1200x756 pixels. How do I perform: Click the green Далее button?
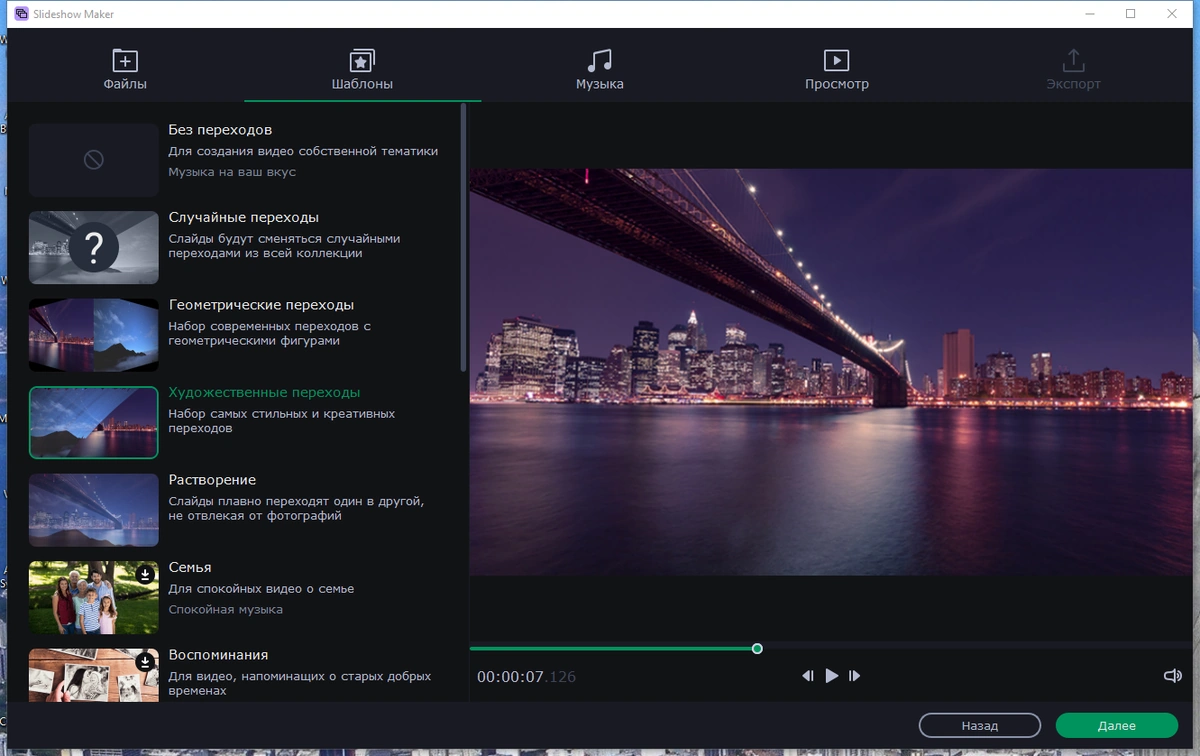tap(1117, 726)
